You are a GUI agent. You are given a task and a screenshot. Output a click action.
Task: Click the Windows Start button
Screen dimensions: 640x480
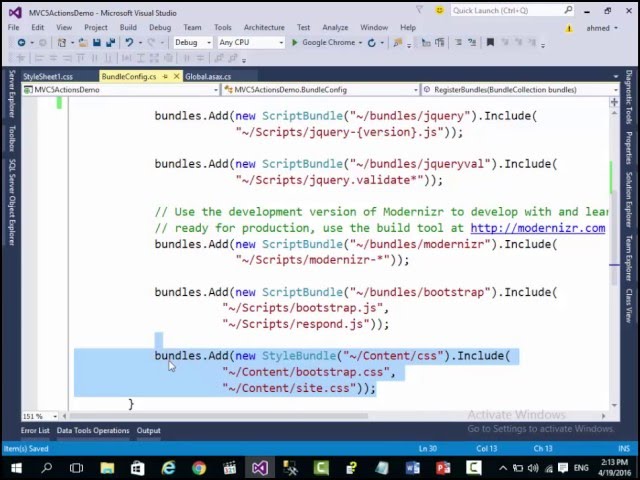pyautogui.click(x=16, y=468)
